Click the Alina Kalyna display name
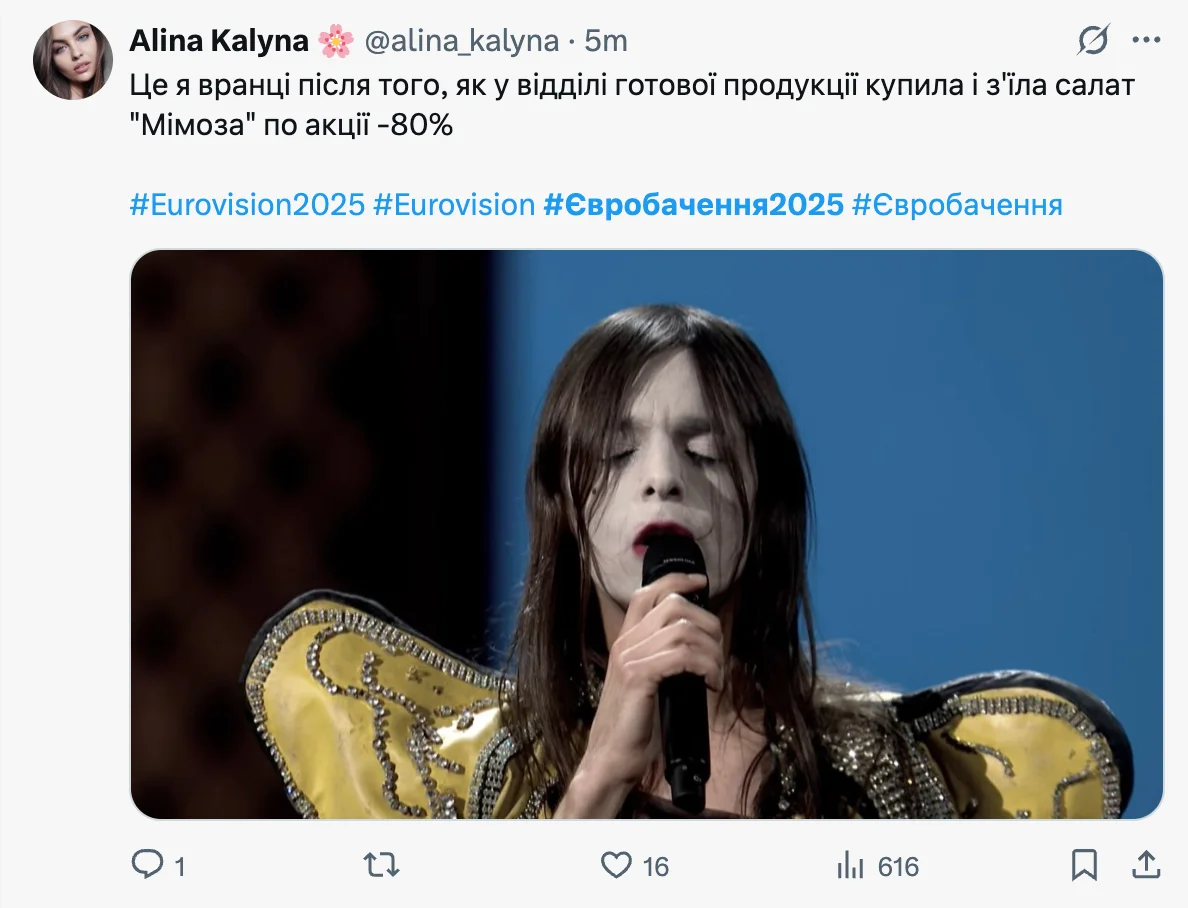The image size is (1188, 908). tap(219, 40)
